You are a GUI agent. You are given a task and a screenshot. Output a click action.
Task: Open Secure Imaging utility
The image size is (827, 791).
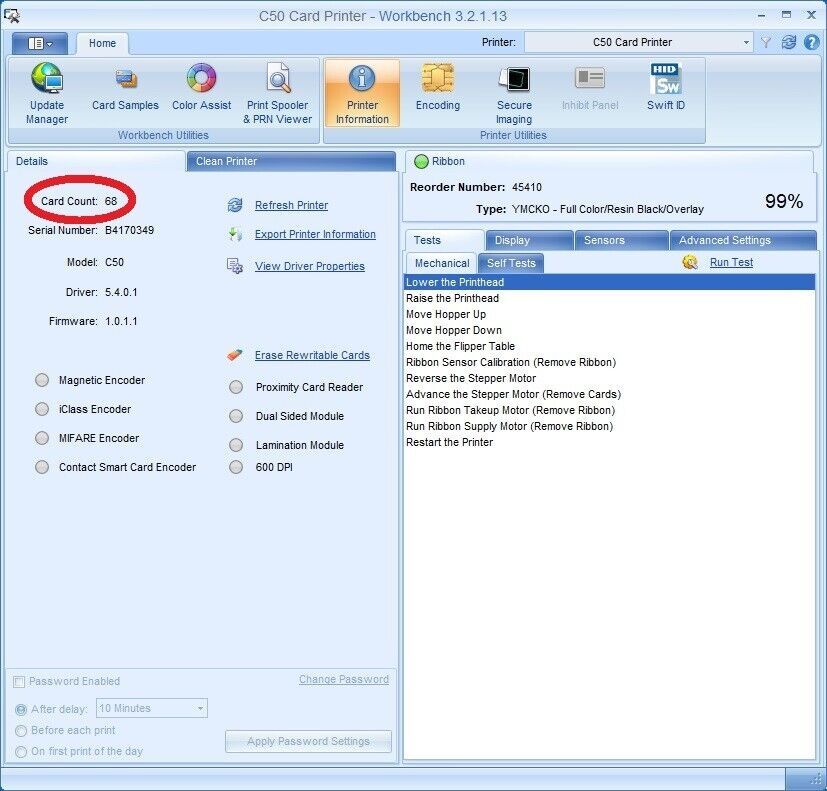point(514,94)
